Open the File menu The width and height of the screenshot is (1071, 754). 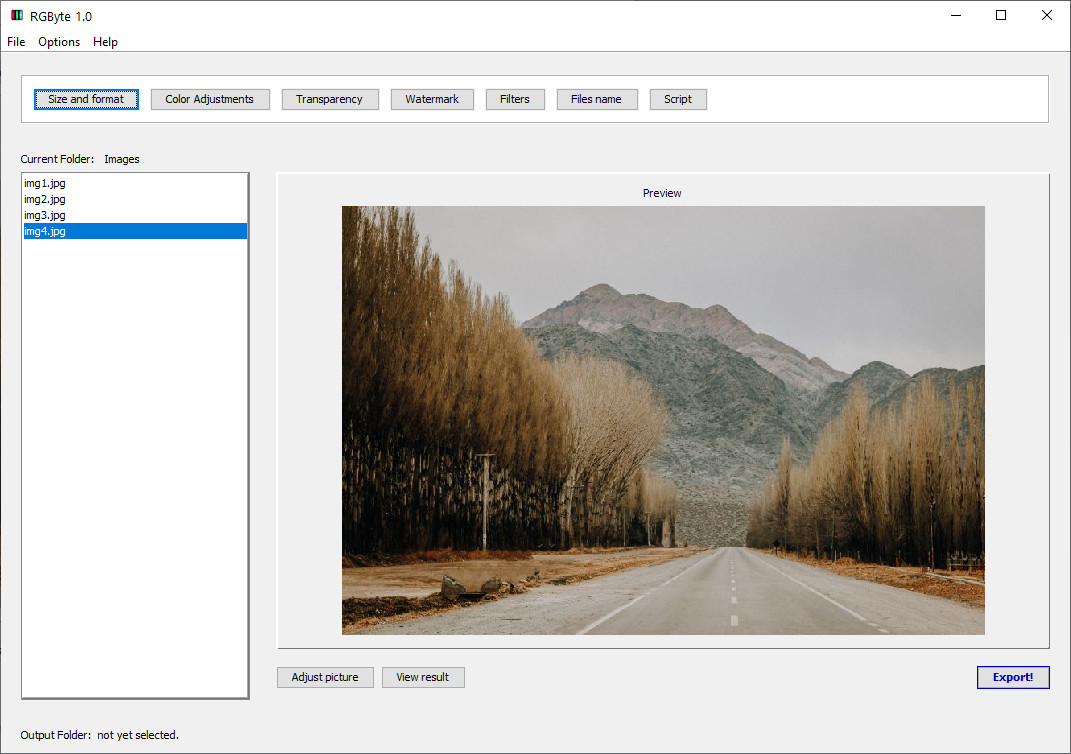(16, 42)
